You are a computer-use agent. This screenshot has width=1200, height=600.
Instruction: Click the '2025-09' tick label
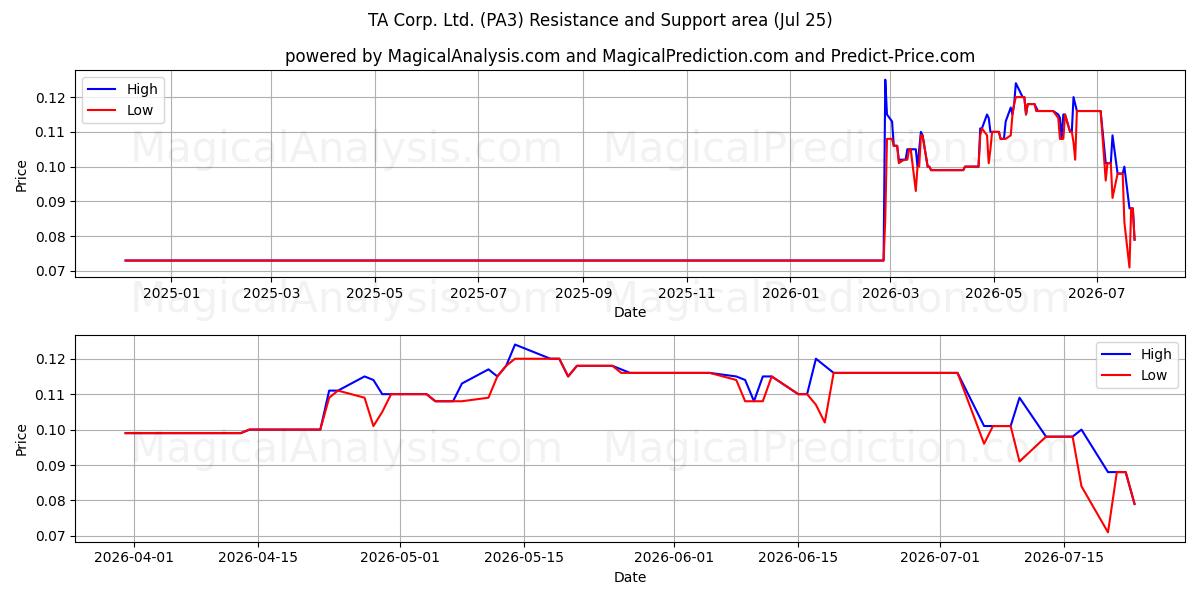click(x=583, y=293)
